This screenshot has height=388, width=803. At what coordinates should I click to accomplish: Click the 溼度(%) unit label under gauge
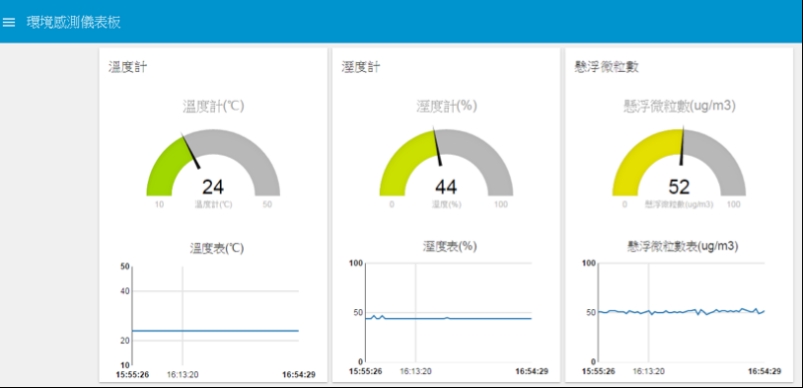(446, 205)
